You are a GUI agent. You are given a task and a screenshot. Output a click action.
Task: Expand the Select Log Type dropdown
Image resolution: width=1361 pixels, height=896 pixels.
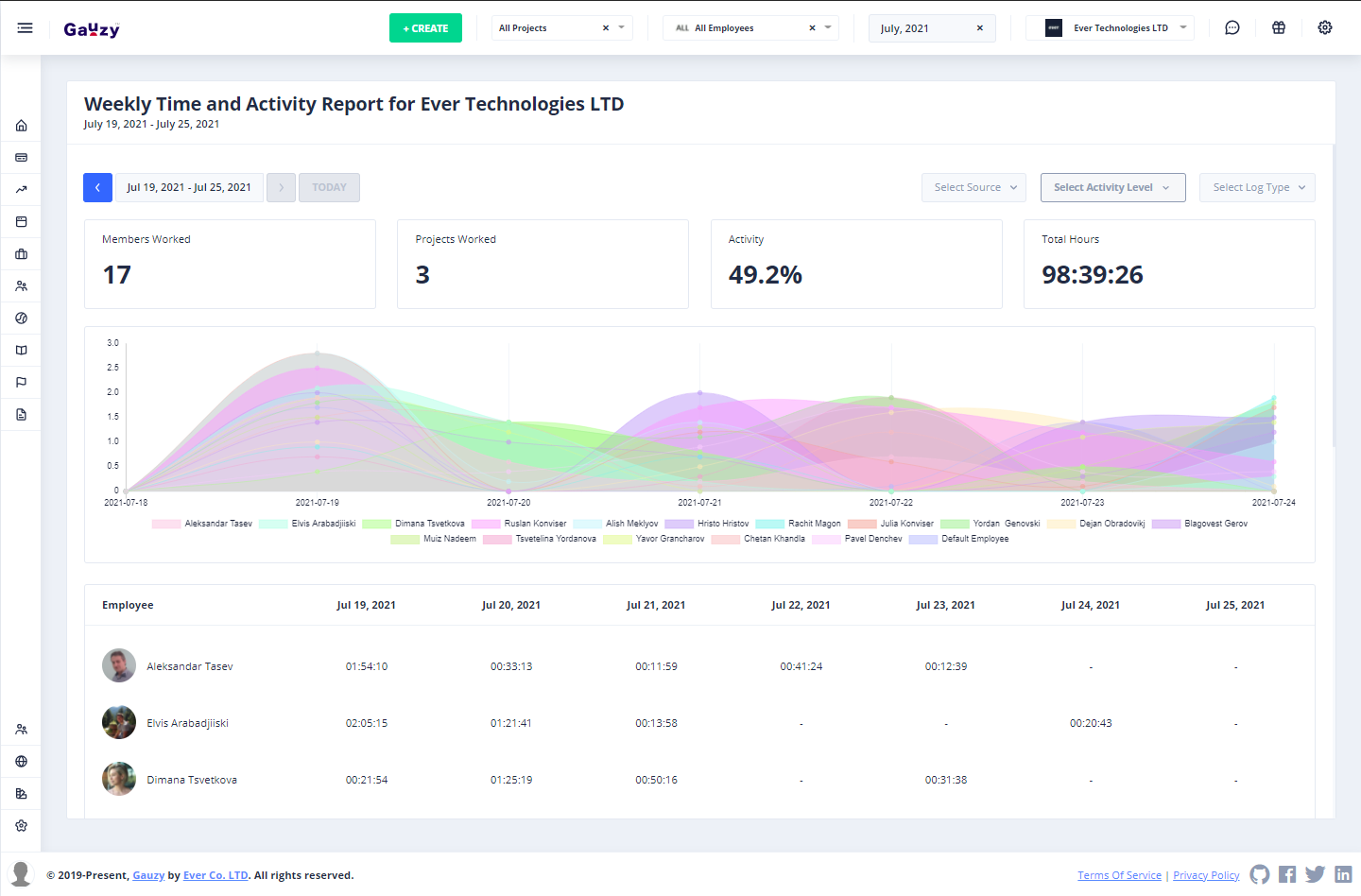(x=1256, y=187)
